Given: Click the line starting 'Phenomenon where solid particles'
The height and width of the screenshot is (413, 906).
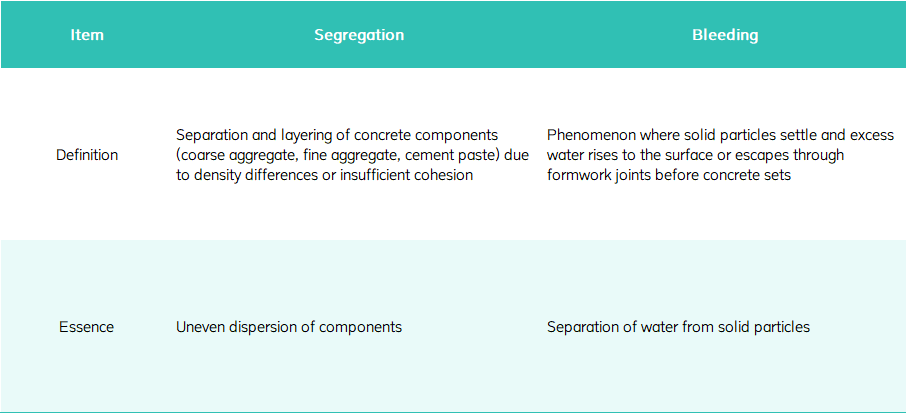Looking at the screenshot, I should point(720,135).
